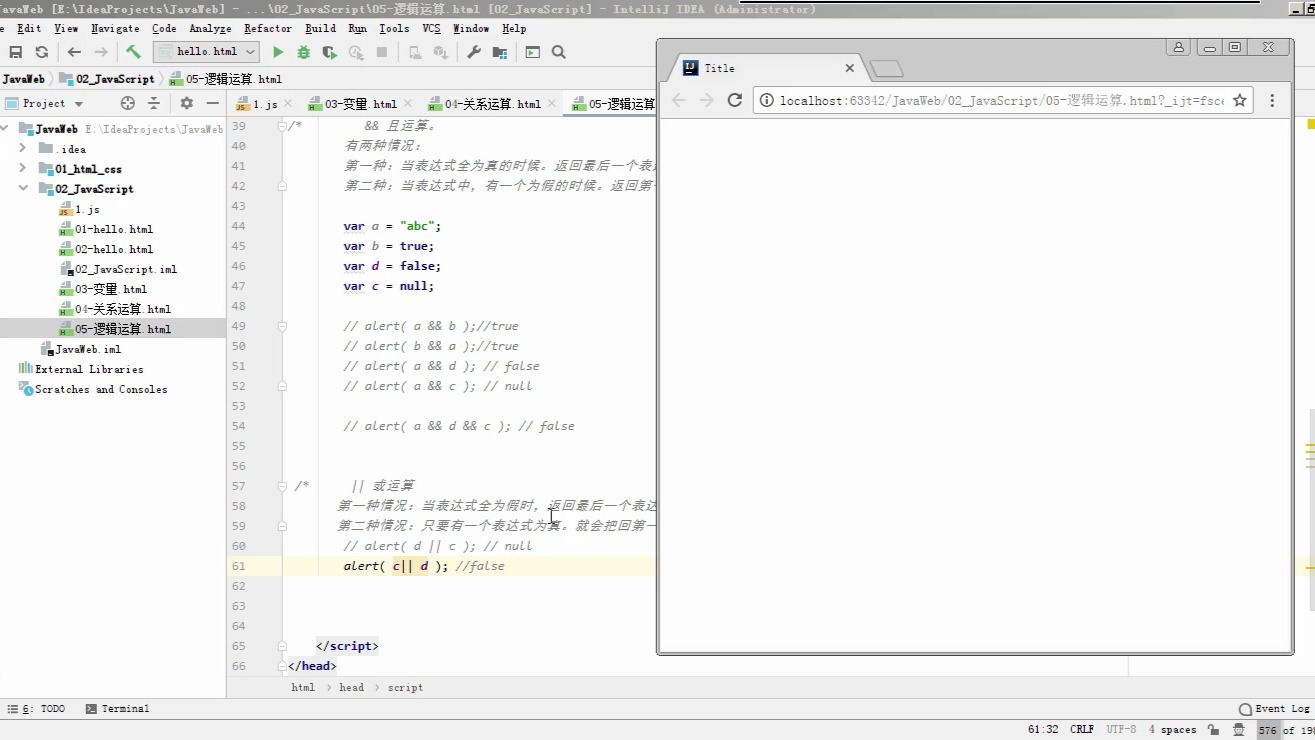
Task: Start debugging with the green bug icon
Action: pyautogui.click(x=304, y=52)
